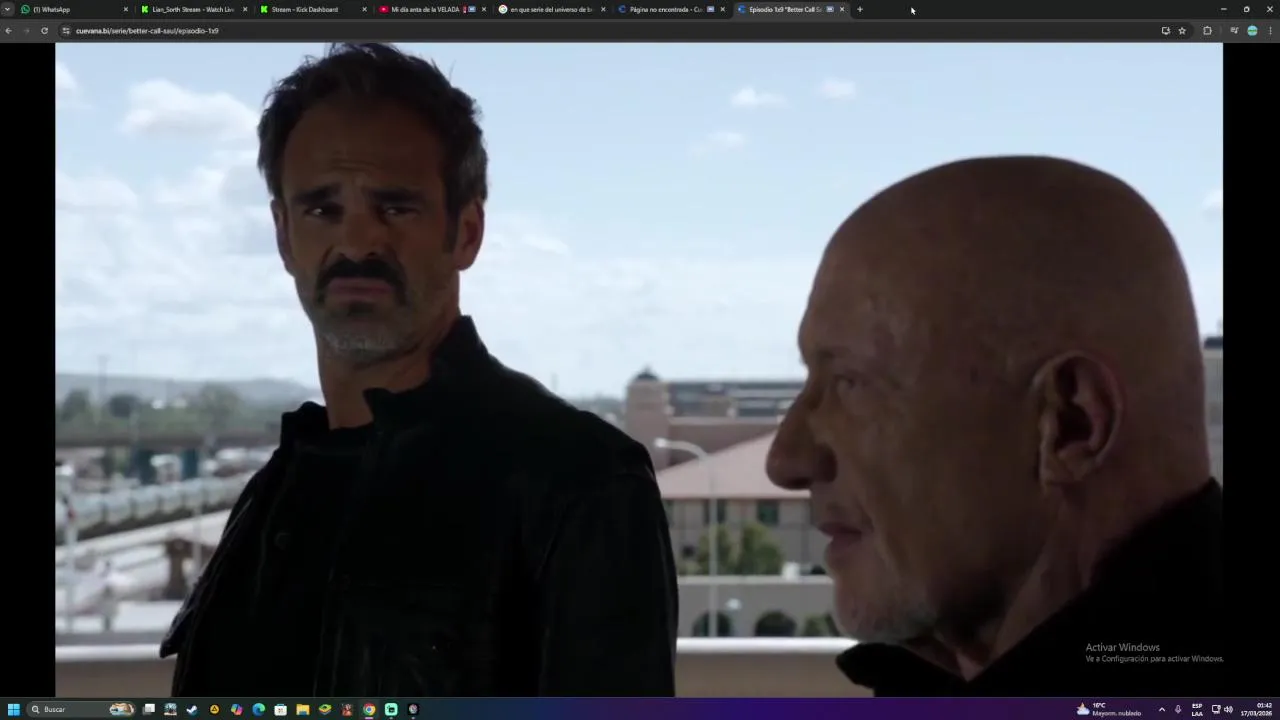Click the Buscar taskbar search box
Viewport: 1280px width, 720px height.
coord(82,709)
